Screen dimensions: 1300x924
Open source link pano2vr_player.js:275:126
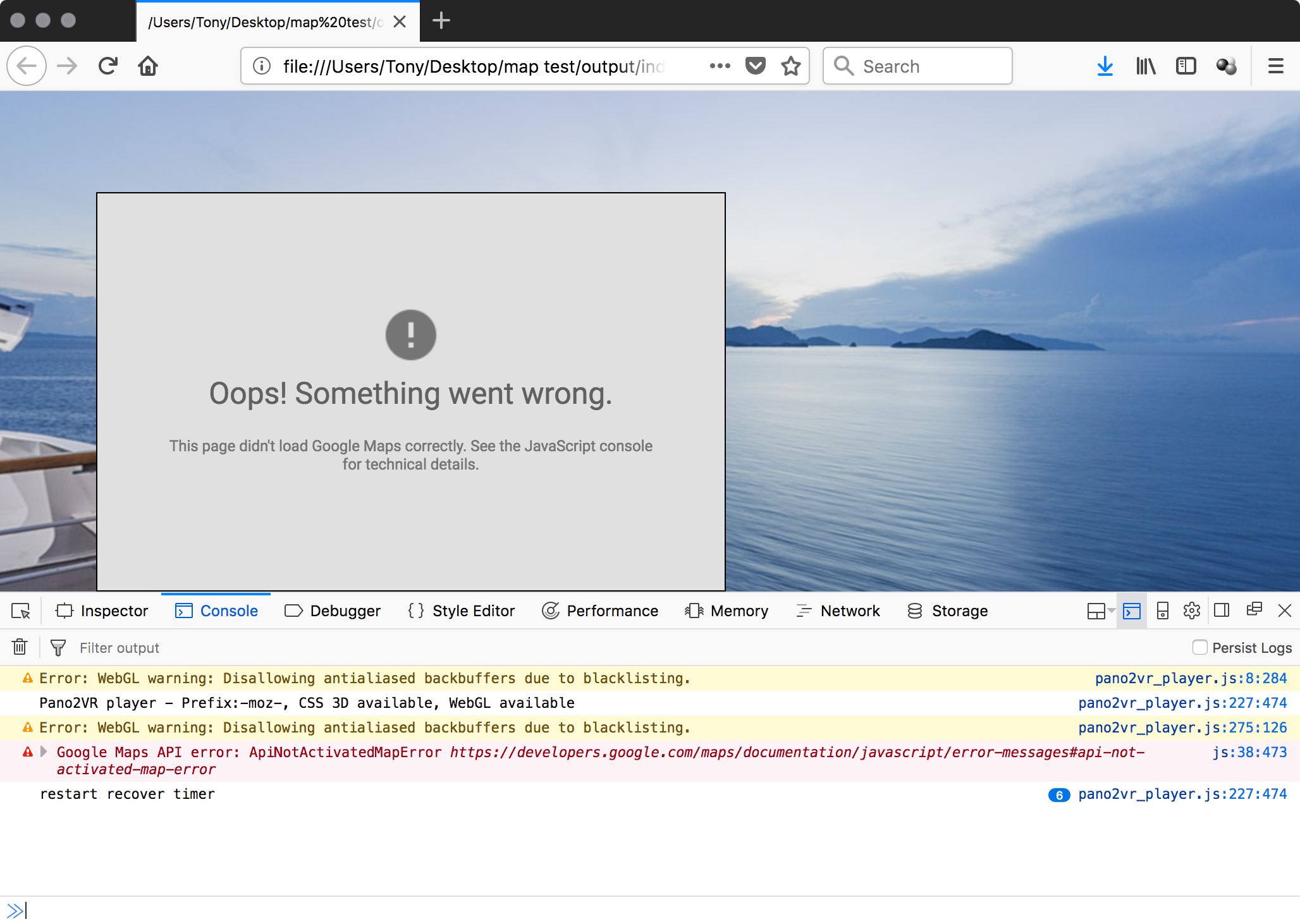[x=1182, y=727]
